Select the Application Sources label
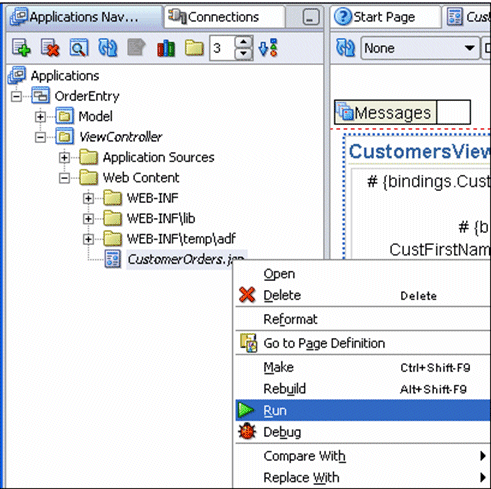Viewport: 491px width, 489px height. pyautogui.click(x=159, y=157)
